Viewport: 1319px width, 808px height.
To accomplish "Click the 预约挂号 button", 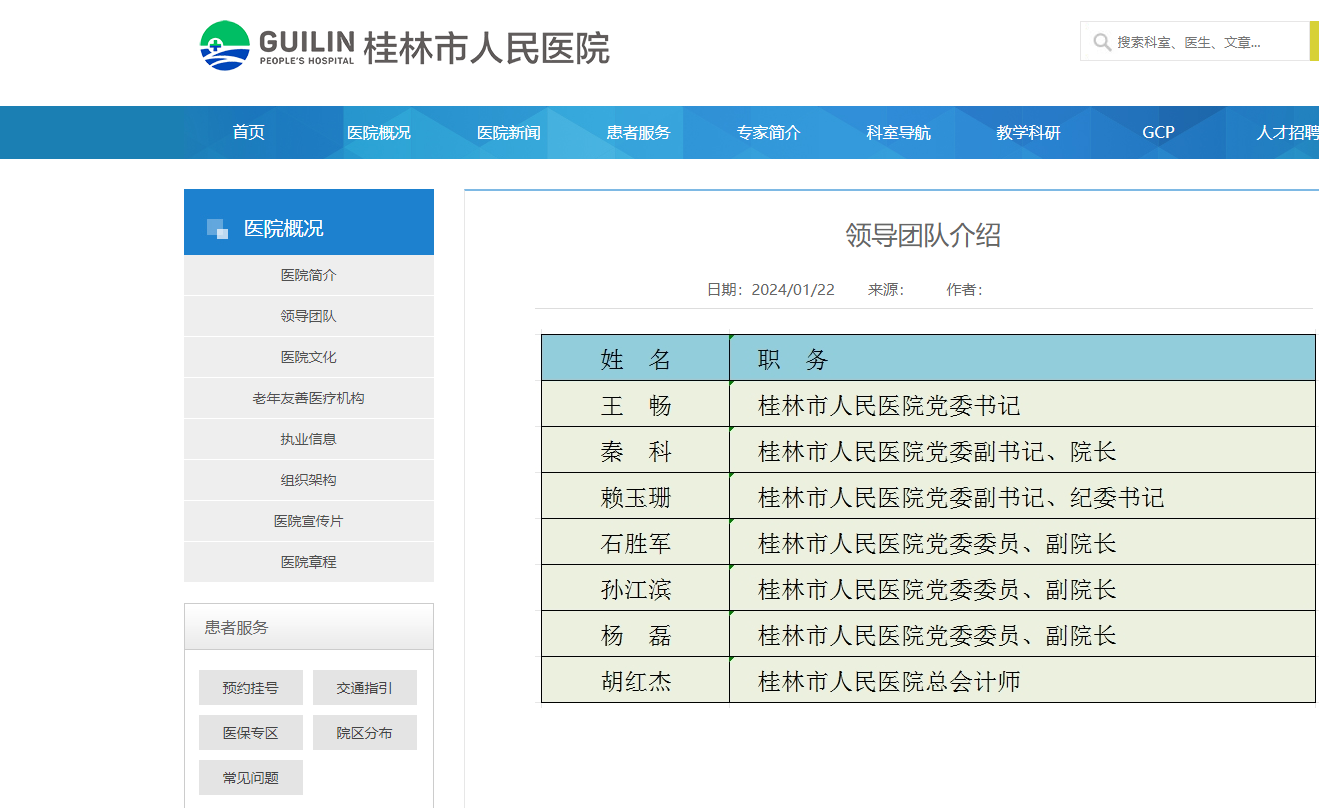I will (251, 688).
